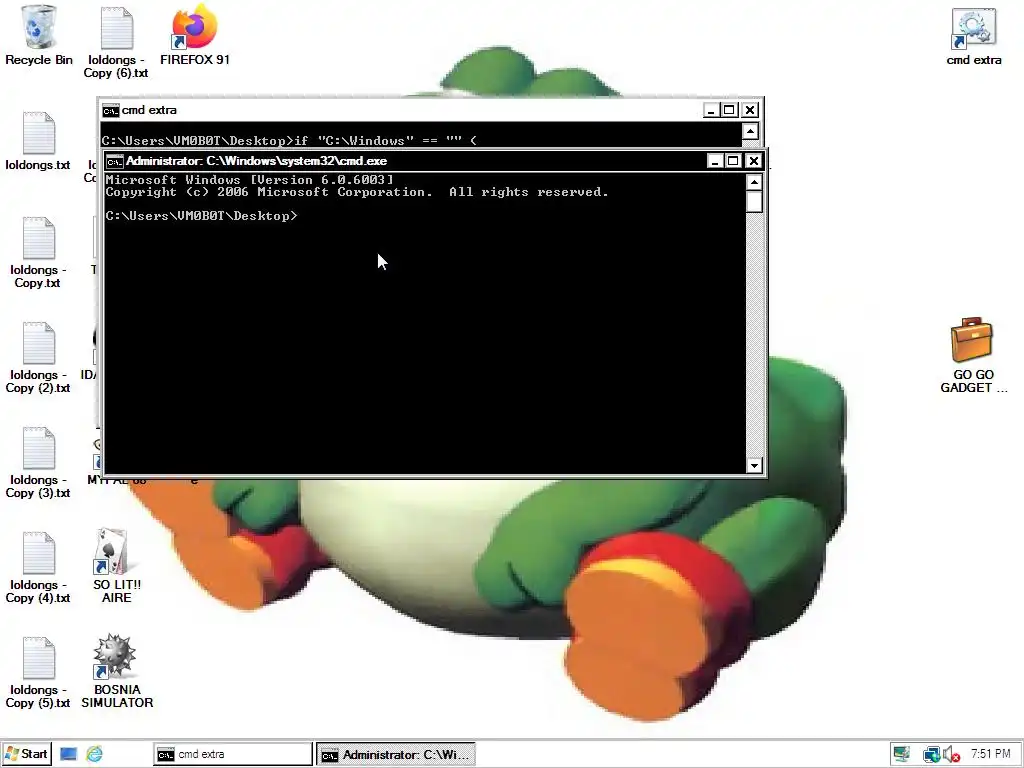
Task: Select loldongs - Copy (2).txt file icon
Action: tap(38, 358)
